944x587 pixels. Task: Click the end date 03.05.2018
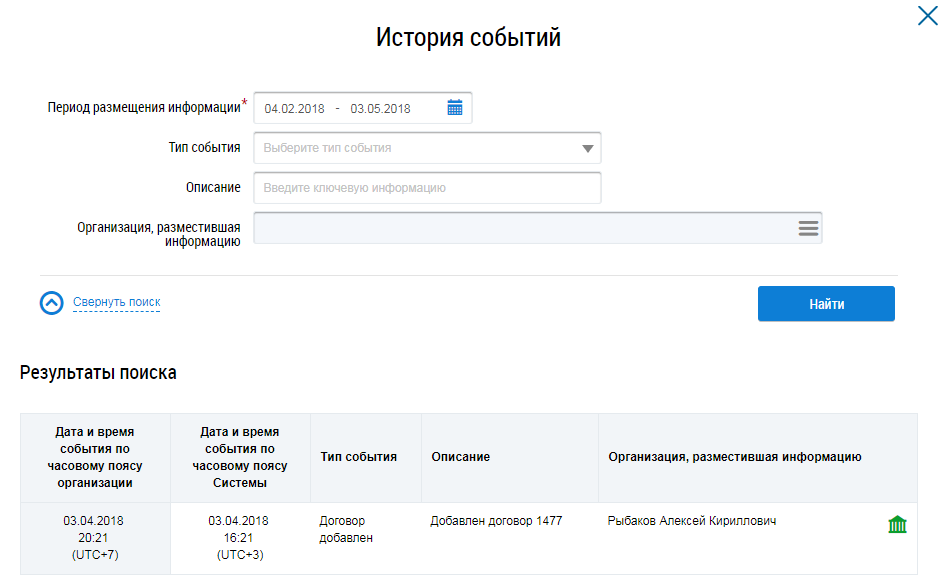coord(380,109)
